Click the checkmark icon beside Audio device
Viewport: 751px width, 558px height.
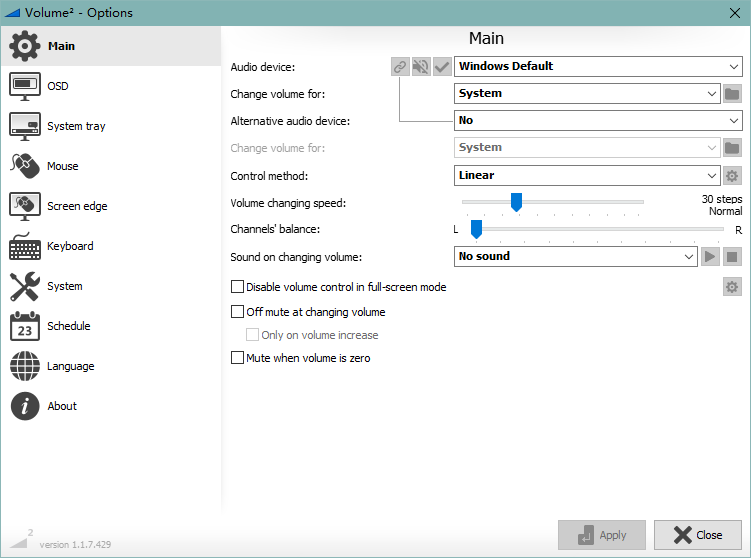[442, 67]
